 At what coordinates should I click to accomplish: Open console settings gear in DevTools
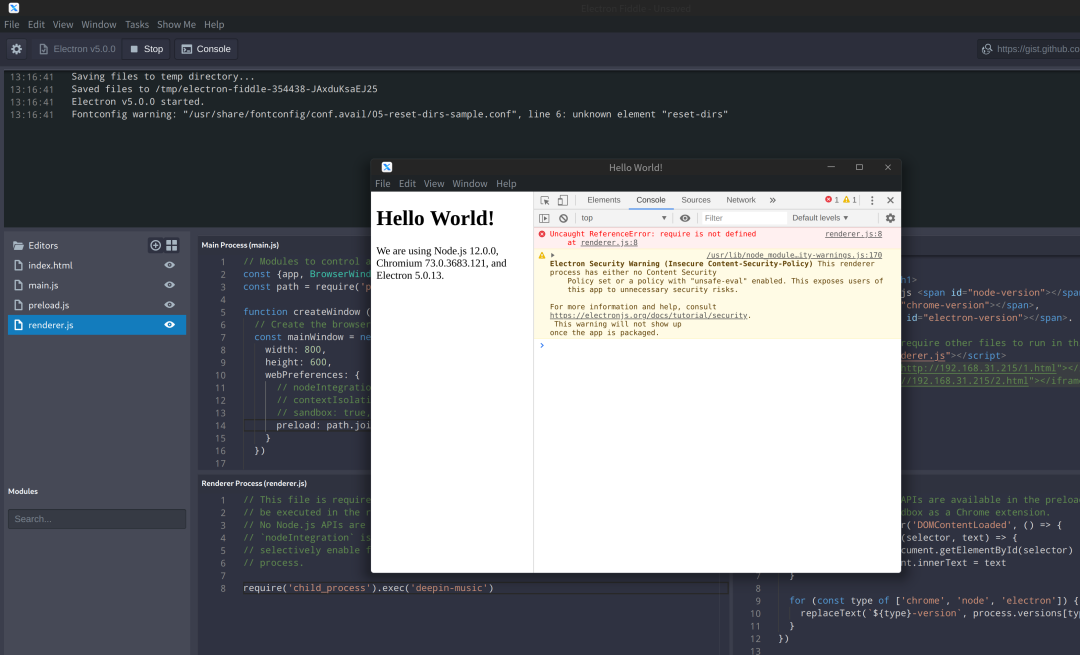pyautogui.click(x=890, y=218)
